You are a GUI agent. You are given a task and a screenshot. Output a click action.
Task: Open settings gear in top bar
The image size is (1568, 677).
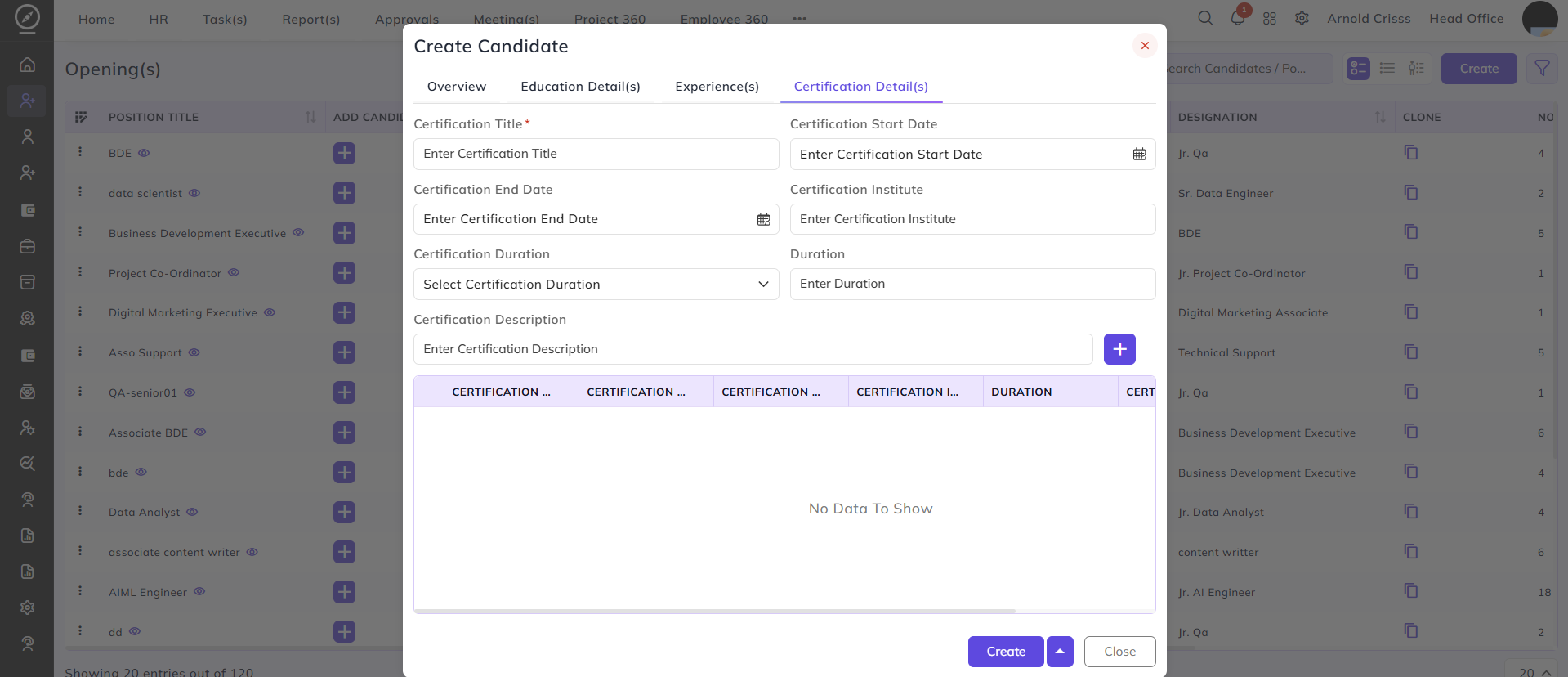pos(1302,18)
